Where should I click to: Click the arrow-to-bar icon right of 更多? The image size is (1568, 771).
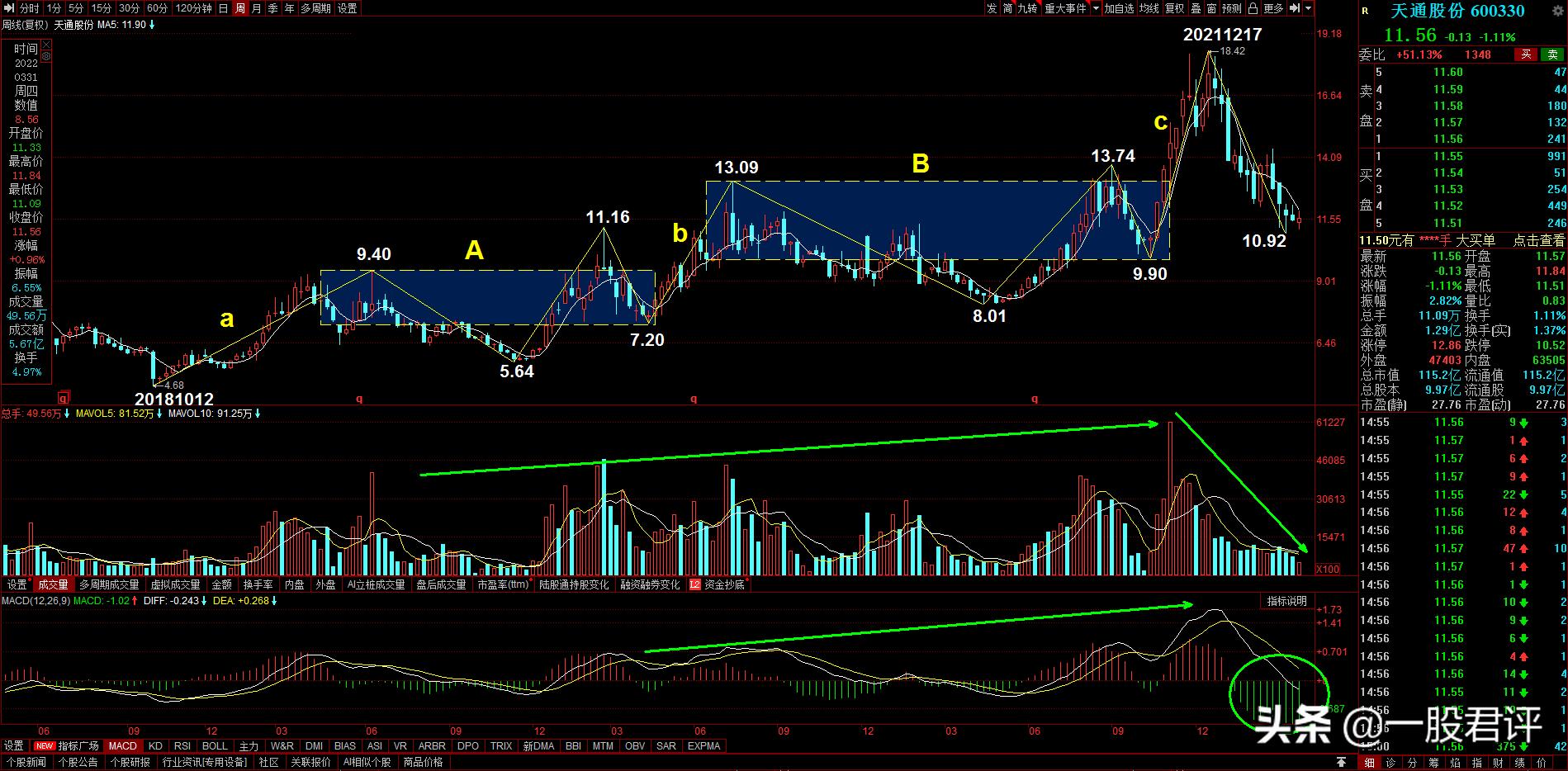pyautogui.click(x=1295, y=8)
